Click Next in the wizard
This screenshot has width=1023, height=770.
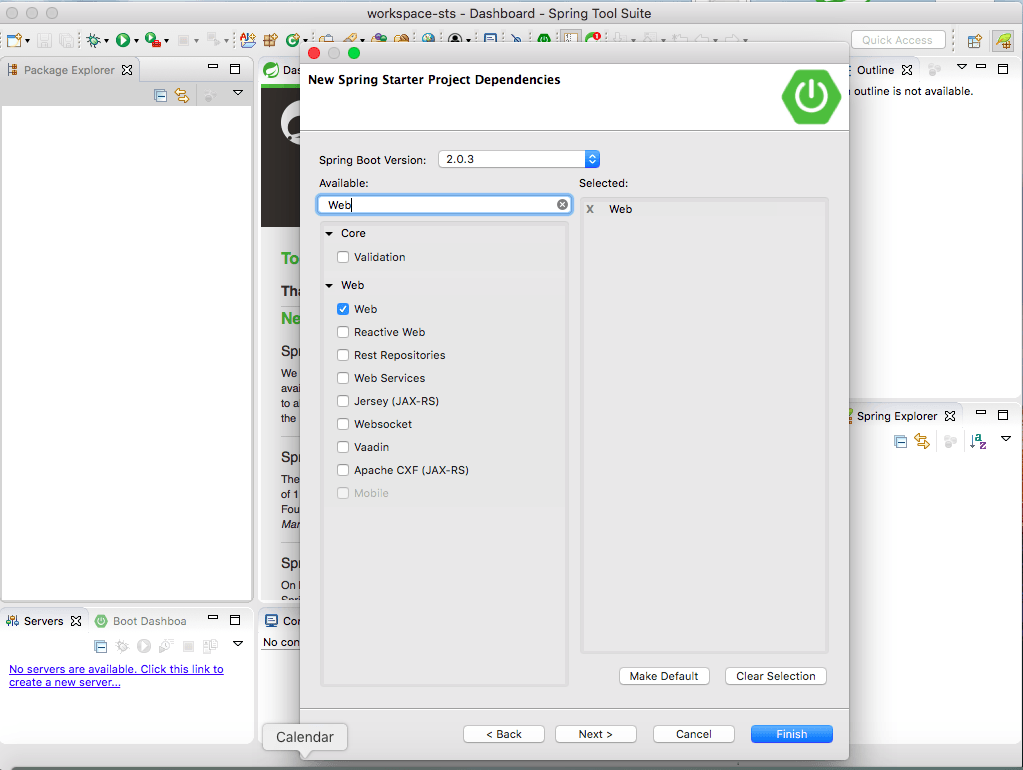(596, 734)
